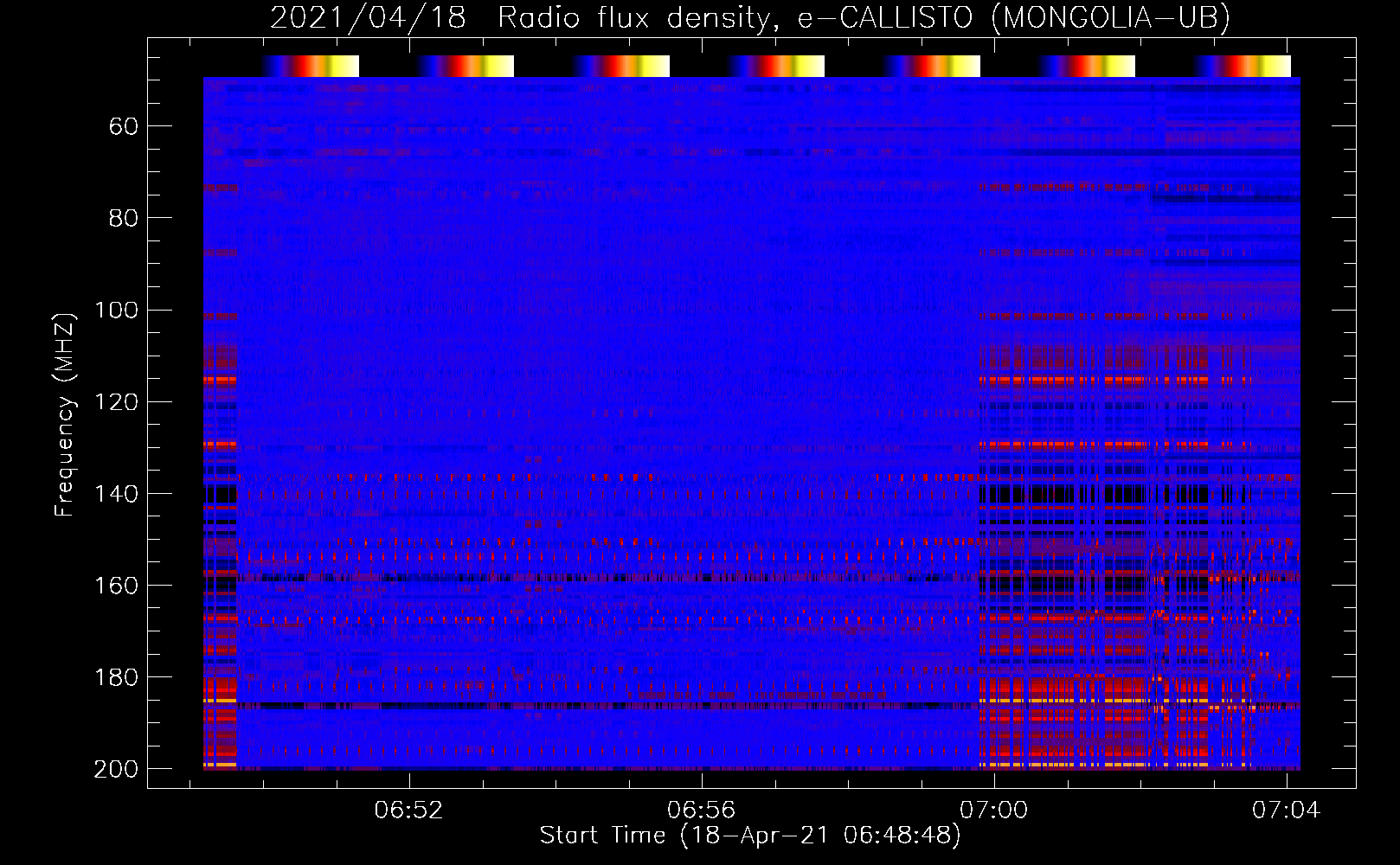Click the plot title "2021/04/18 Radio flux density, e-CALLISTO (MONGOLIA-UB)"
Screen dimensions: 1400x865
pyautogui.click(x=750, y=17)
